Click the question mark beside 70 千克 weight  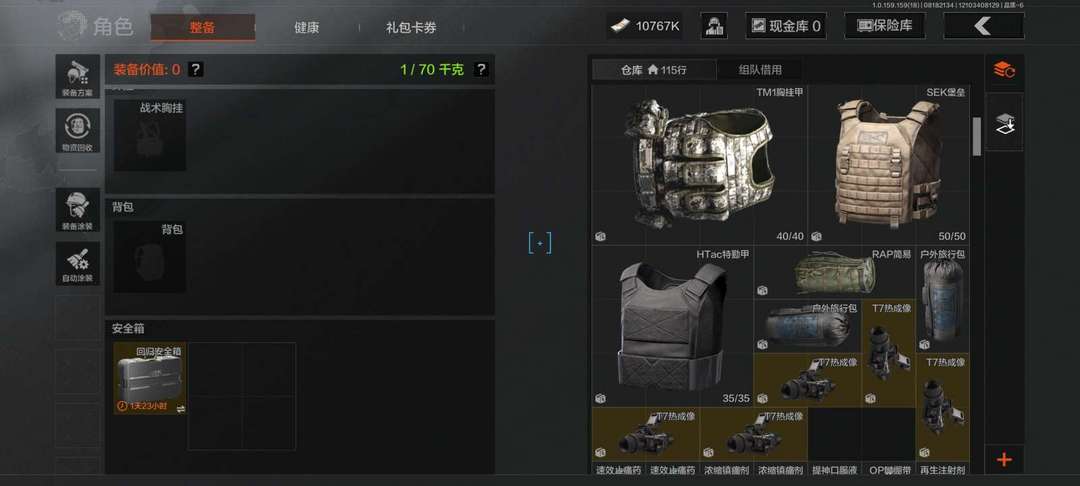[481, 69]
